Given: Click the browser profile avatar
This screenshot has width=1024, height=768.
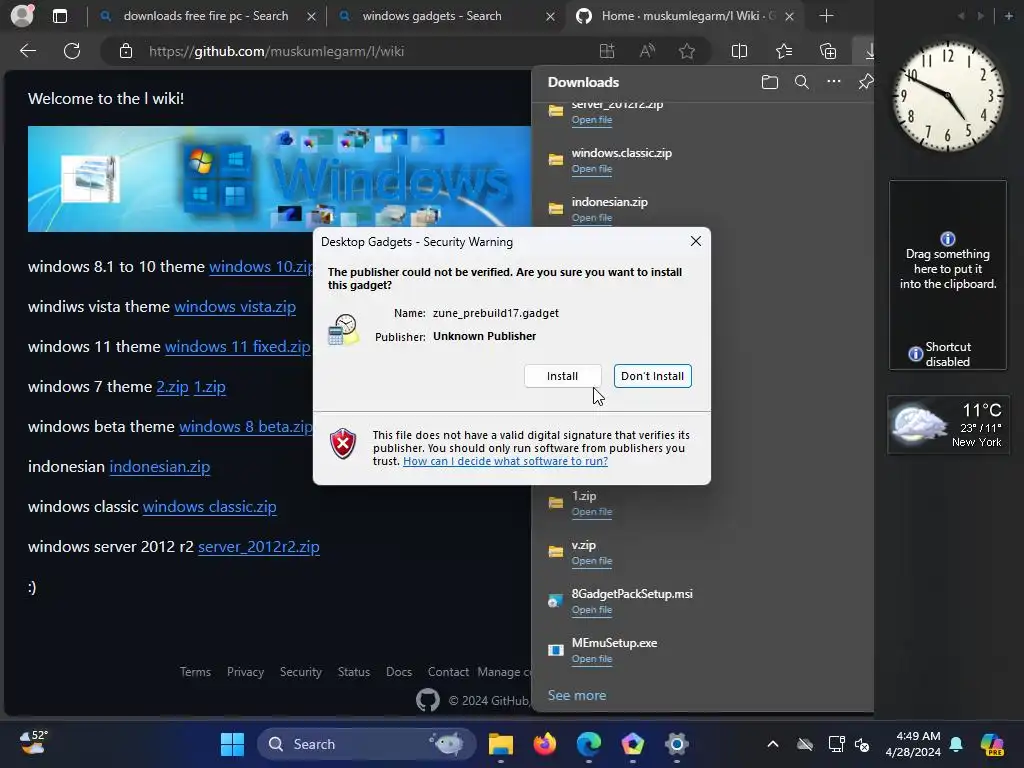Looking at the screenshot, I should pyautogui.click(x=22, y=15).
